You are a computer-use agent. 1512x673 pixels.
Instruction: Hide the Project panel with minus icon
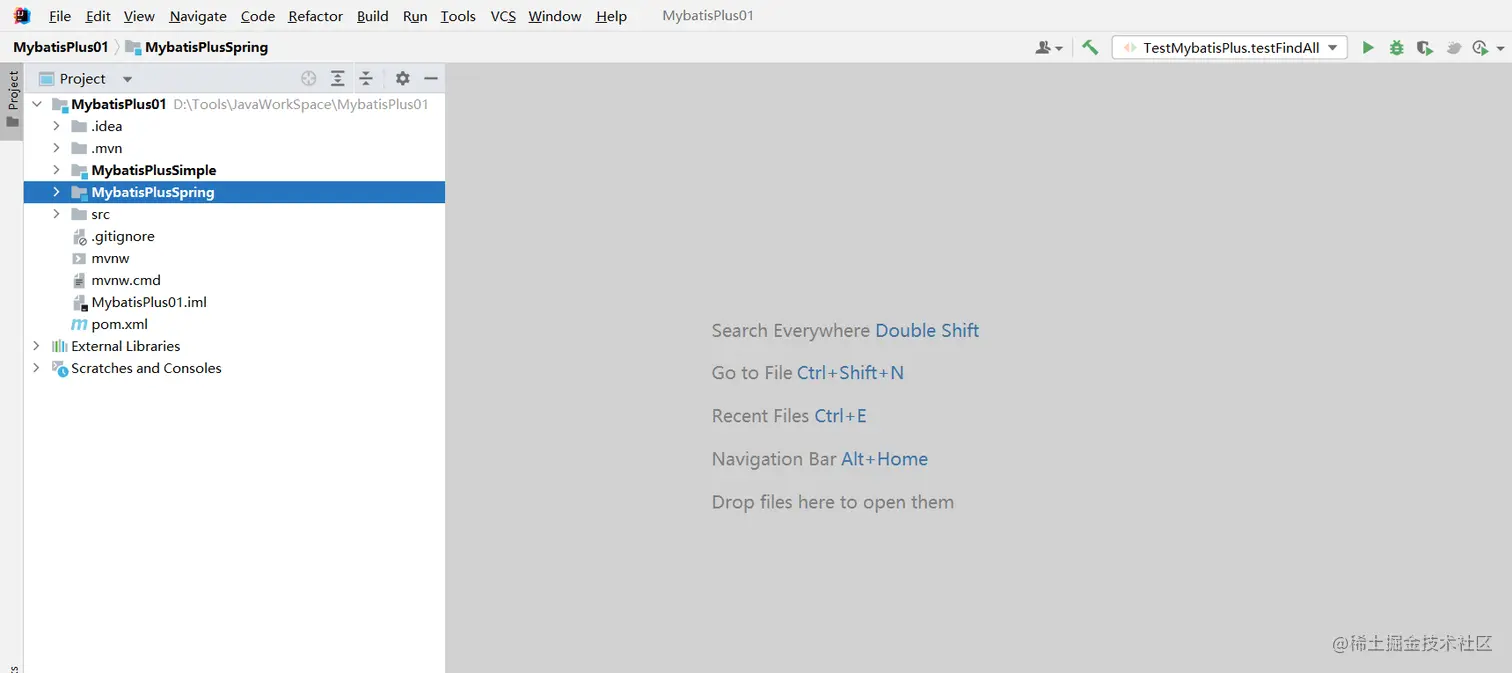pos(431,78)
